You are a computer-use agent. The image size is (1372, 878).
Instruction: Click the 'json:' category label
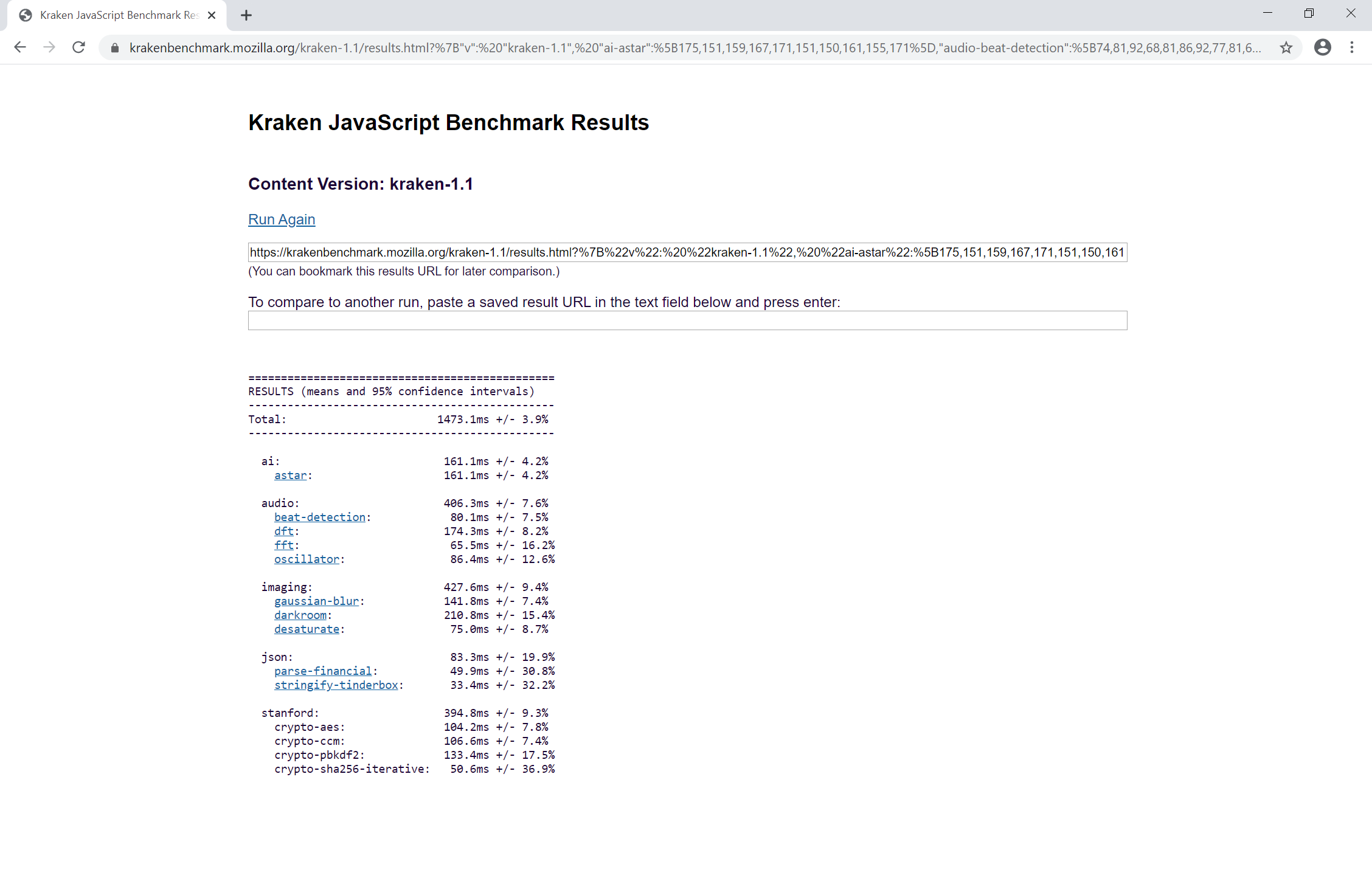pos(277,657)
